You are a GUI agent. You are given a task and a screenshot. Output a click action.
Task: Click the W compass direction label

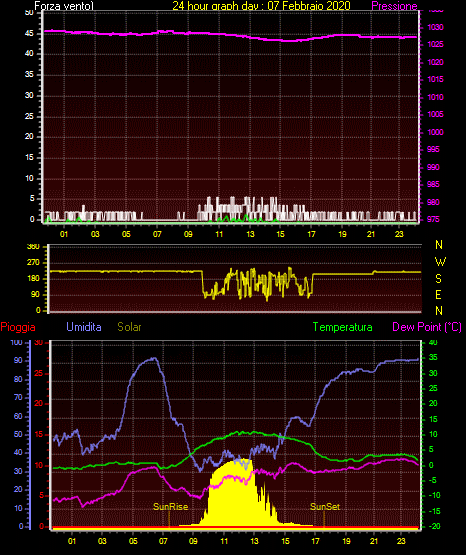pos(440,262)
